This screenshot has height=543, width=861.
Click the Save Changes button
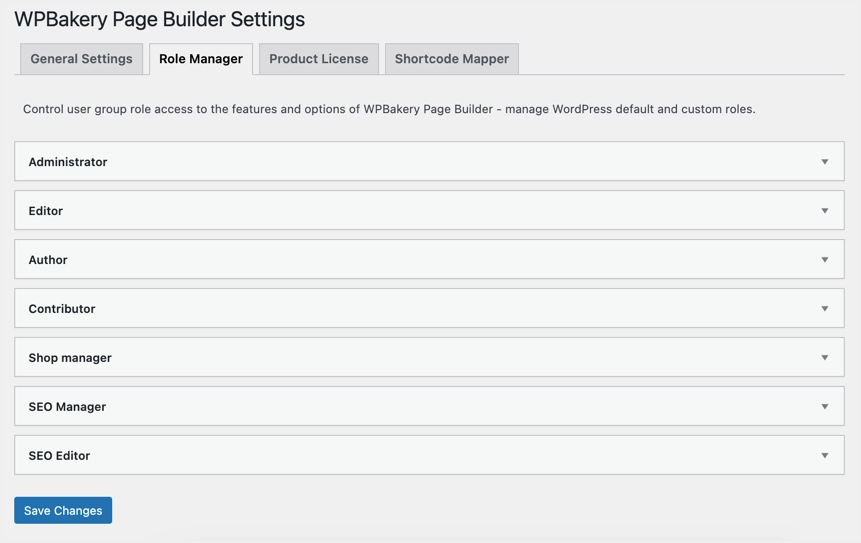(63, 510)
